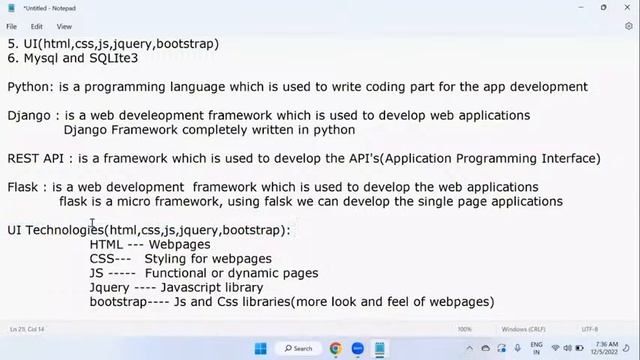Open the Zoom app on the taskbar
Screen dimensions: 640x360
(358, 349)
